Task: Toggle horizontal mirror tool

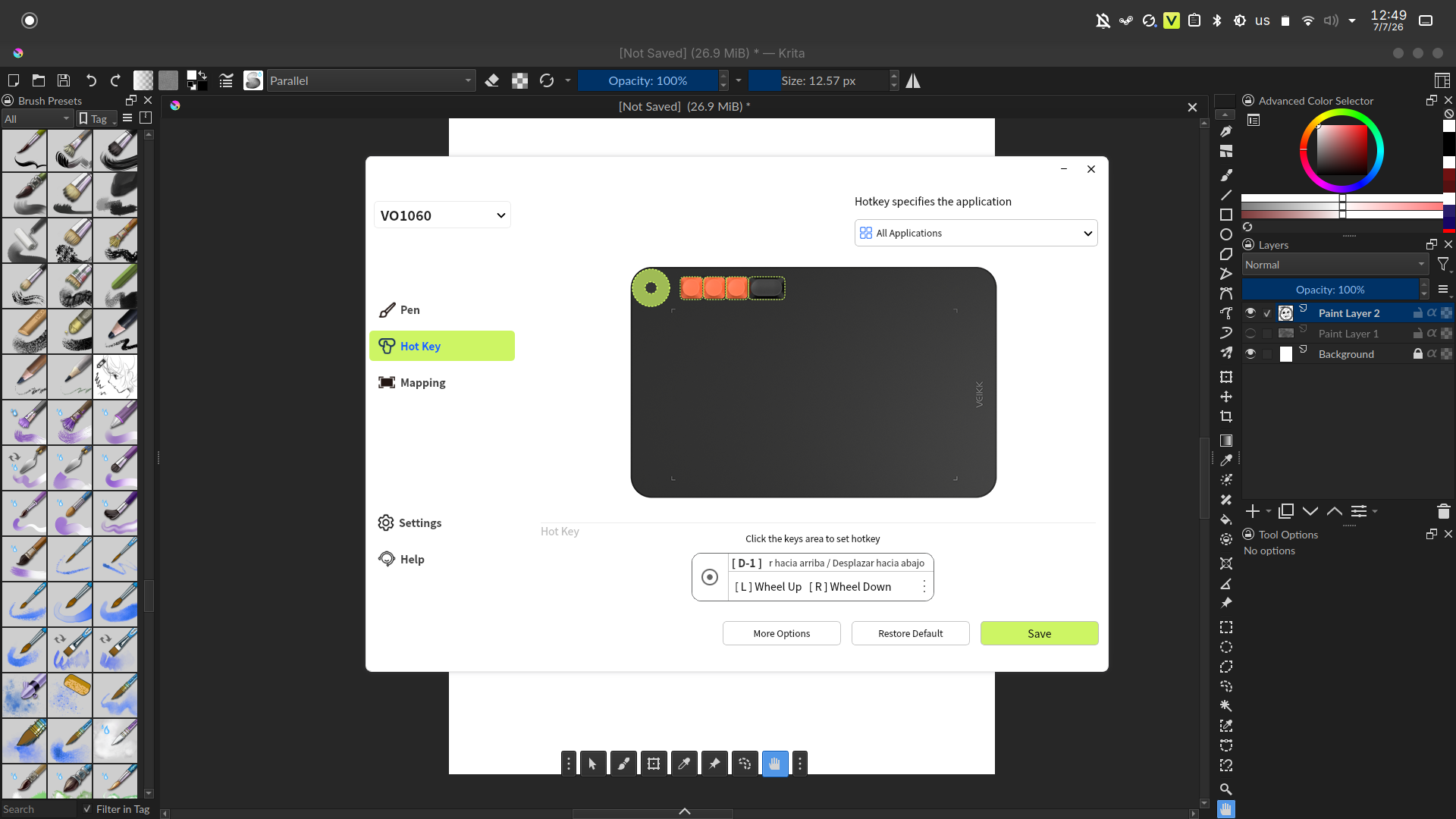Action: 913,80
